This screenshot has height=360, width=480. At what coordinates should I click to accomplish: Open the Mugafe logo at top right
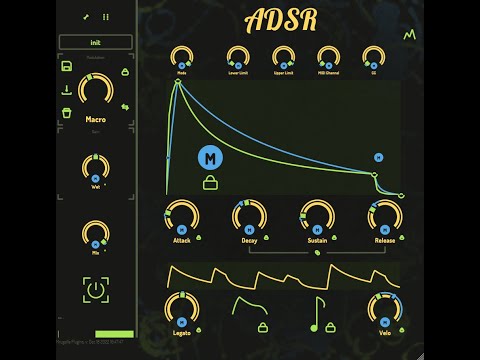click(x=410, y=35)
